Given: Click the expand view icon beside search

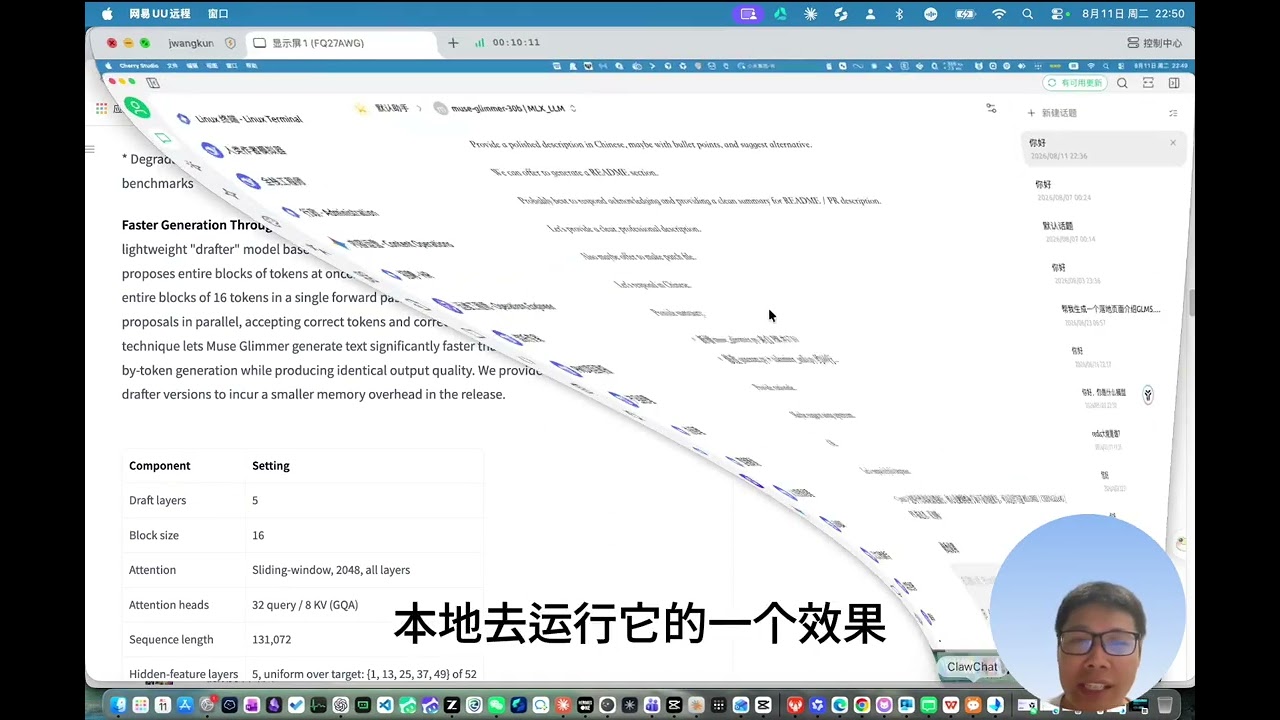Looking at the screenshot, I should tap(1148, 83).
